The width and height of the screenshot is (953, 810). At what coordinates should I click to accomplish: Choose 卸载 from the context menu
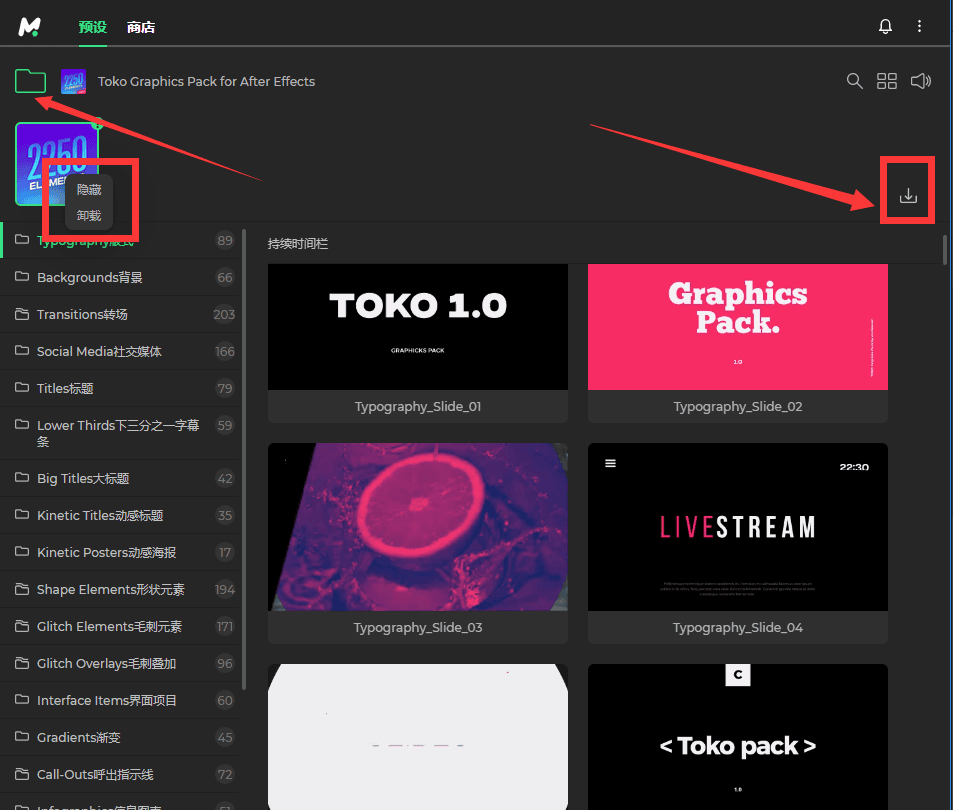tap(89, 215)
